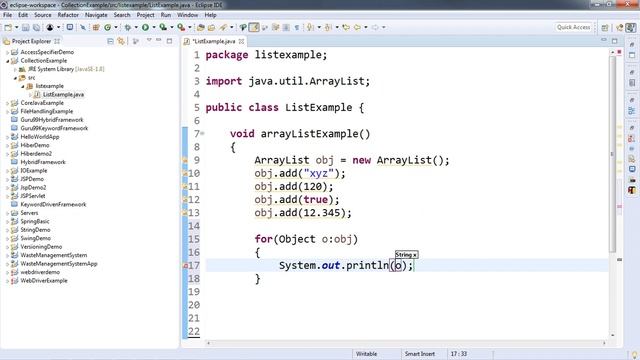Open the External Tools dropdown arrow
This screenshot has height=360, width=640.
(189, 27)
